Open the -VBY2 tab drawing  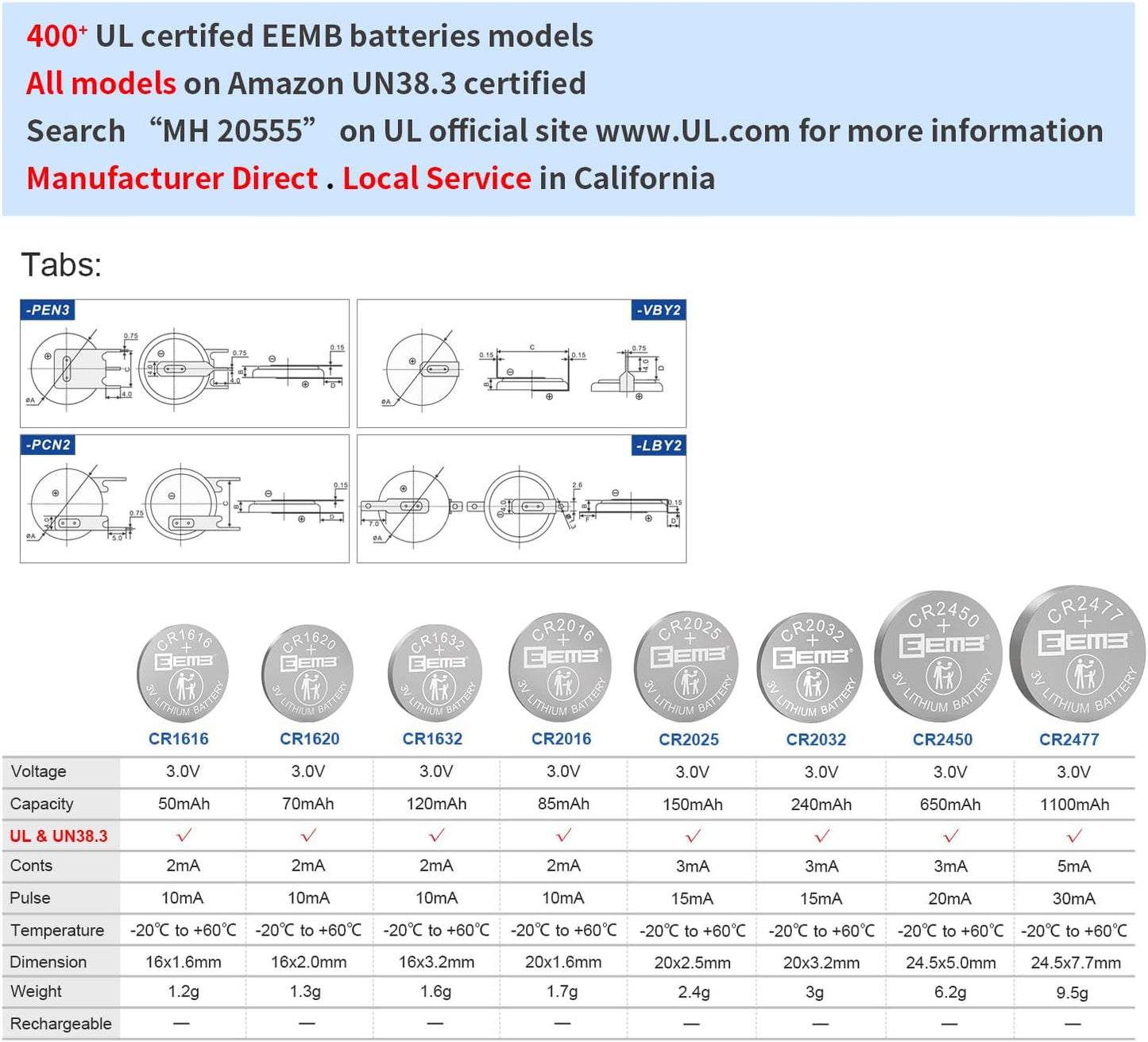coord(521,364)
